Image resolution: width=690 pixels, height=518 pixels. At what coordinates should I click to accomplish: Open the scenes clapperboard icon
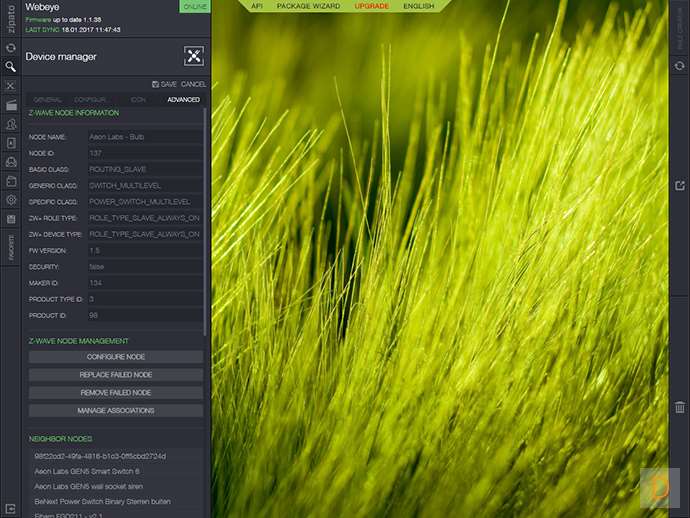10,105
